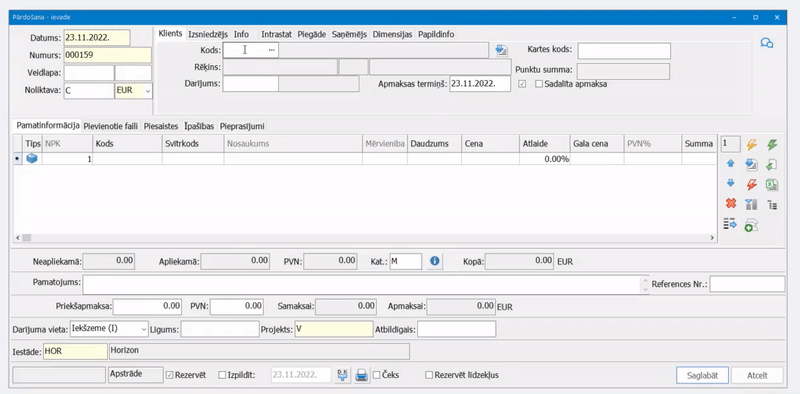Enable the Sadalīta apmaksa checkbox
Image resolution: width=800 pixels, height=394 pixels.
point(539,84)
